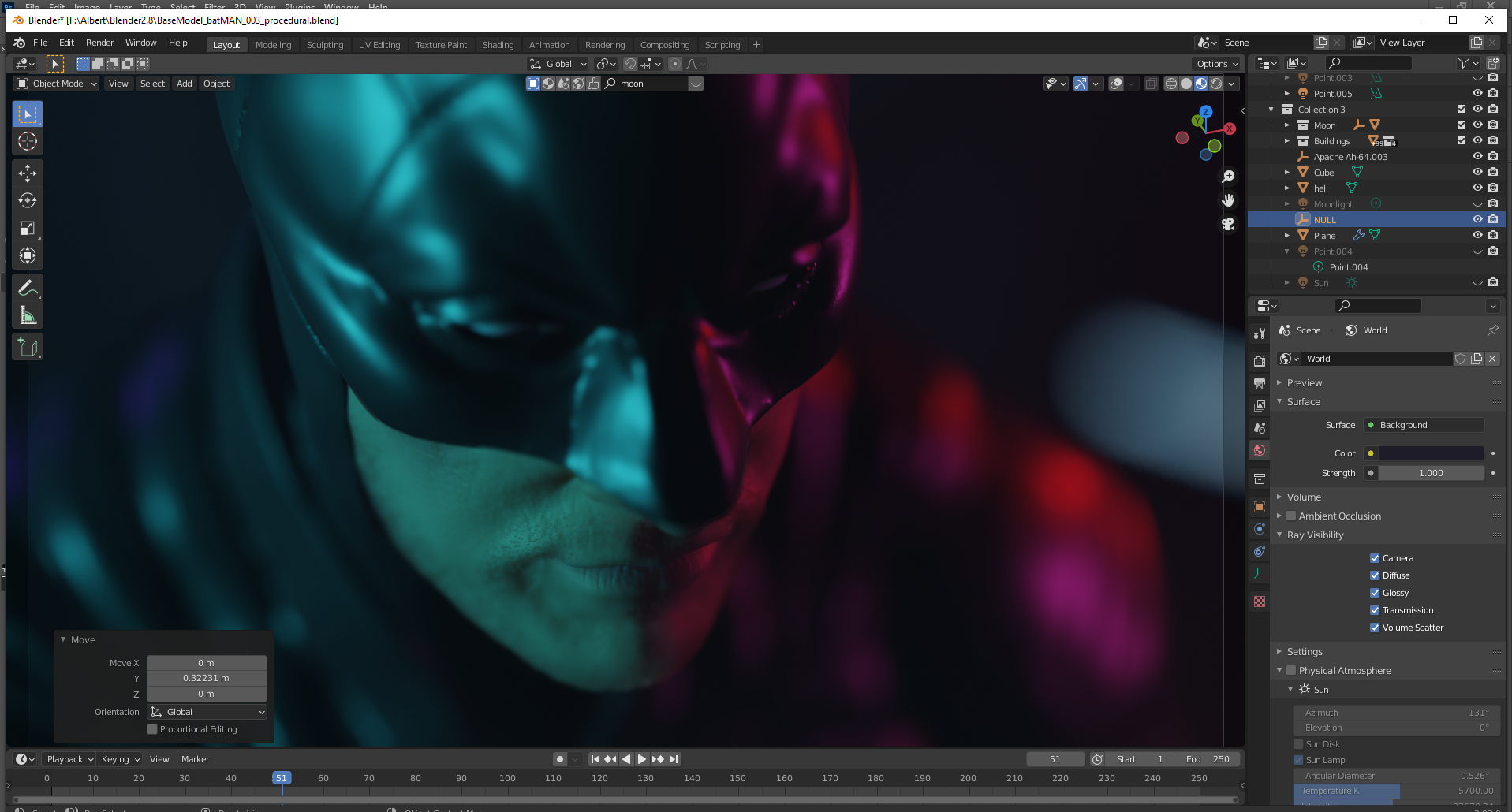Image resolution: width=1512 pixels, height=812 pixels.
Task: Collapse the Collection 3 tree
Action: click(1271, 110)
